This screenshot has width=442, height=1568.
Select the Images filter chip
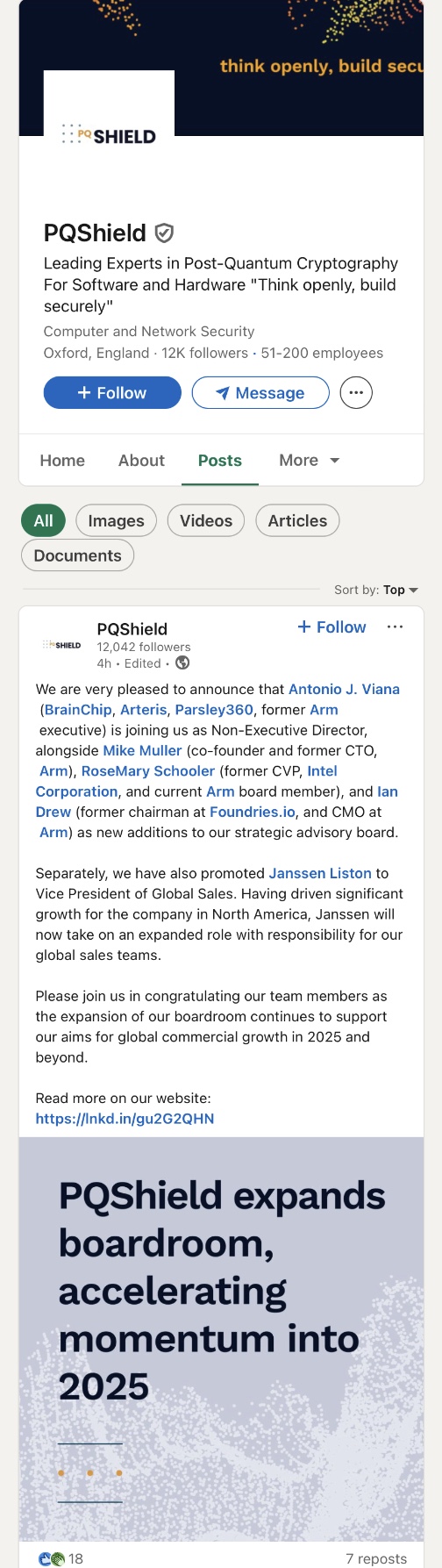116,520
